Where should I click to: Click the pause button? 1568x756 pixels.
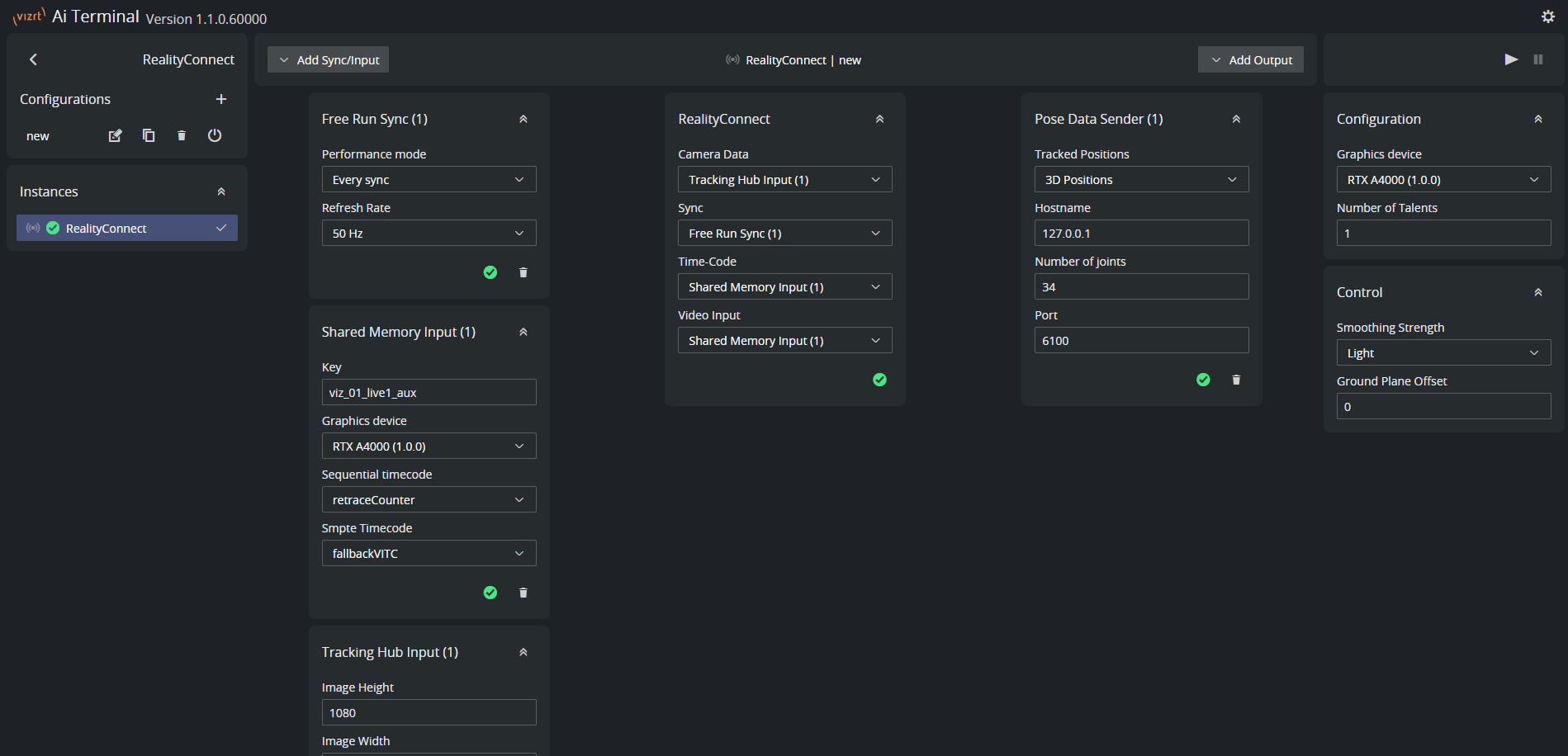1537,59
